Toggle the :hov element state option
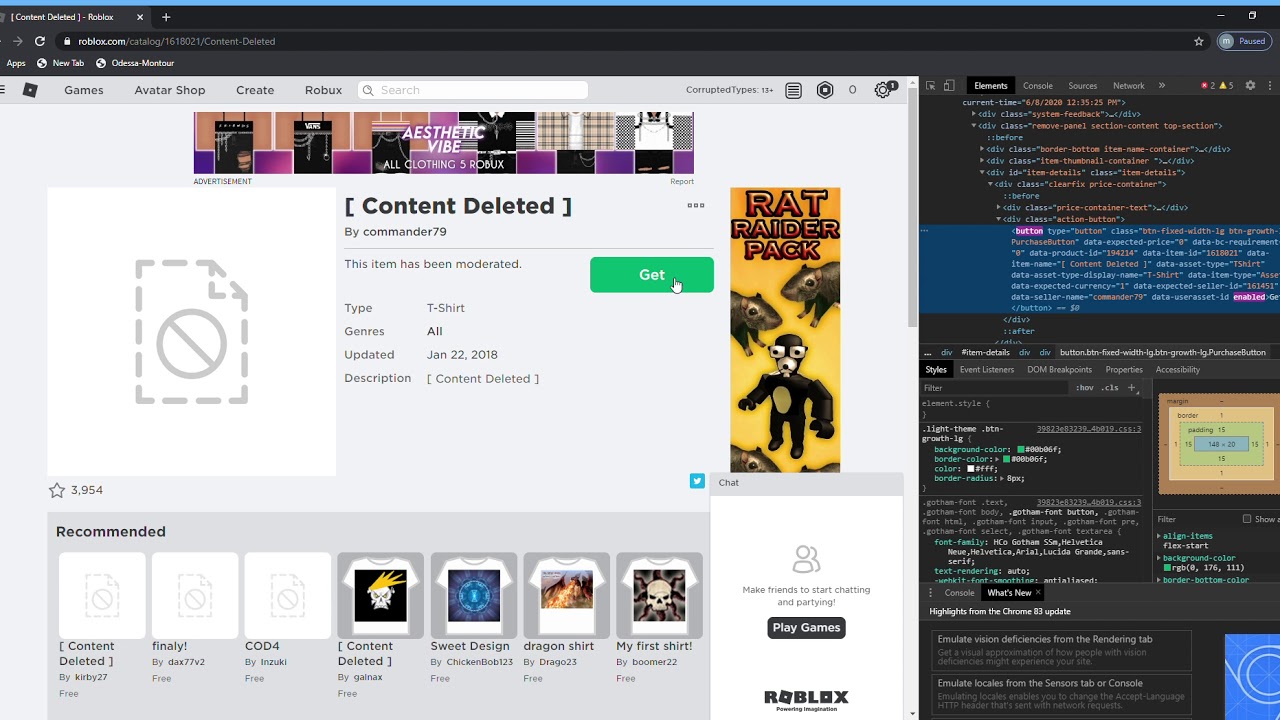The image size is (1280, 720). 1085,388
